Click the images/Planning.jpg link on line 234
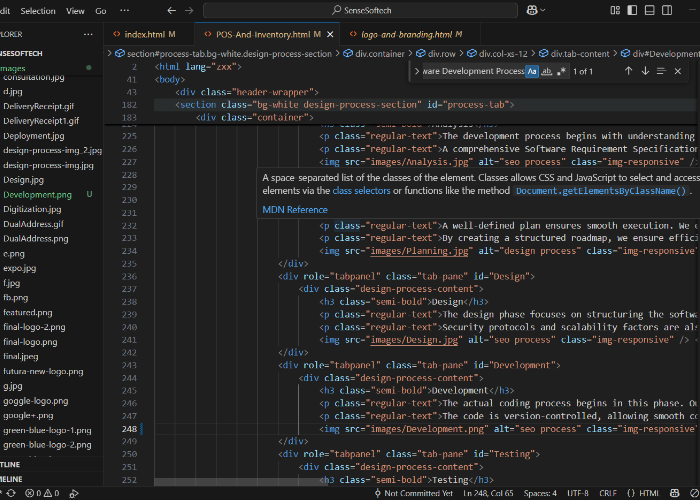Viewport: 700px width, 500px height. (419, 251)
